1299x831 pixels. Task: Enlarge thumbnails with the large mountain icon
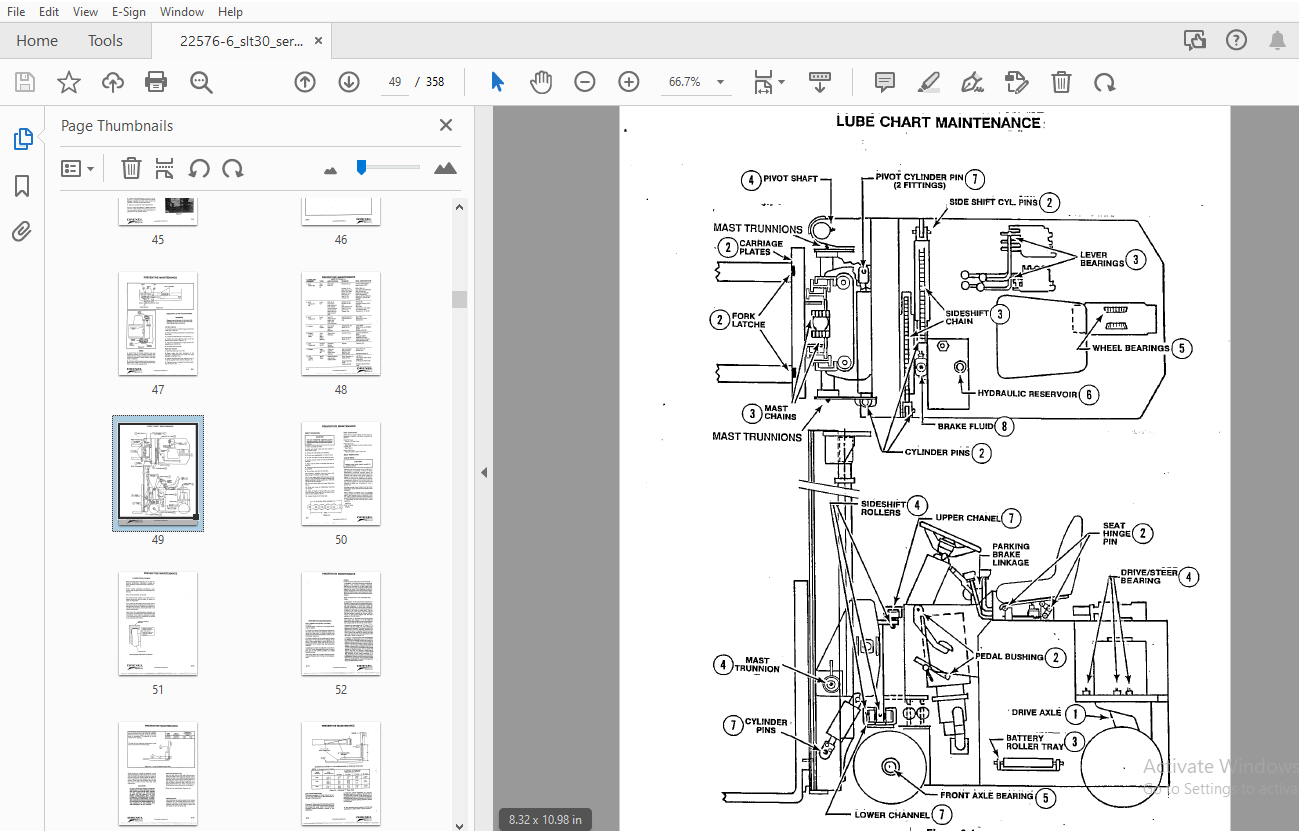point(445,168)
